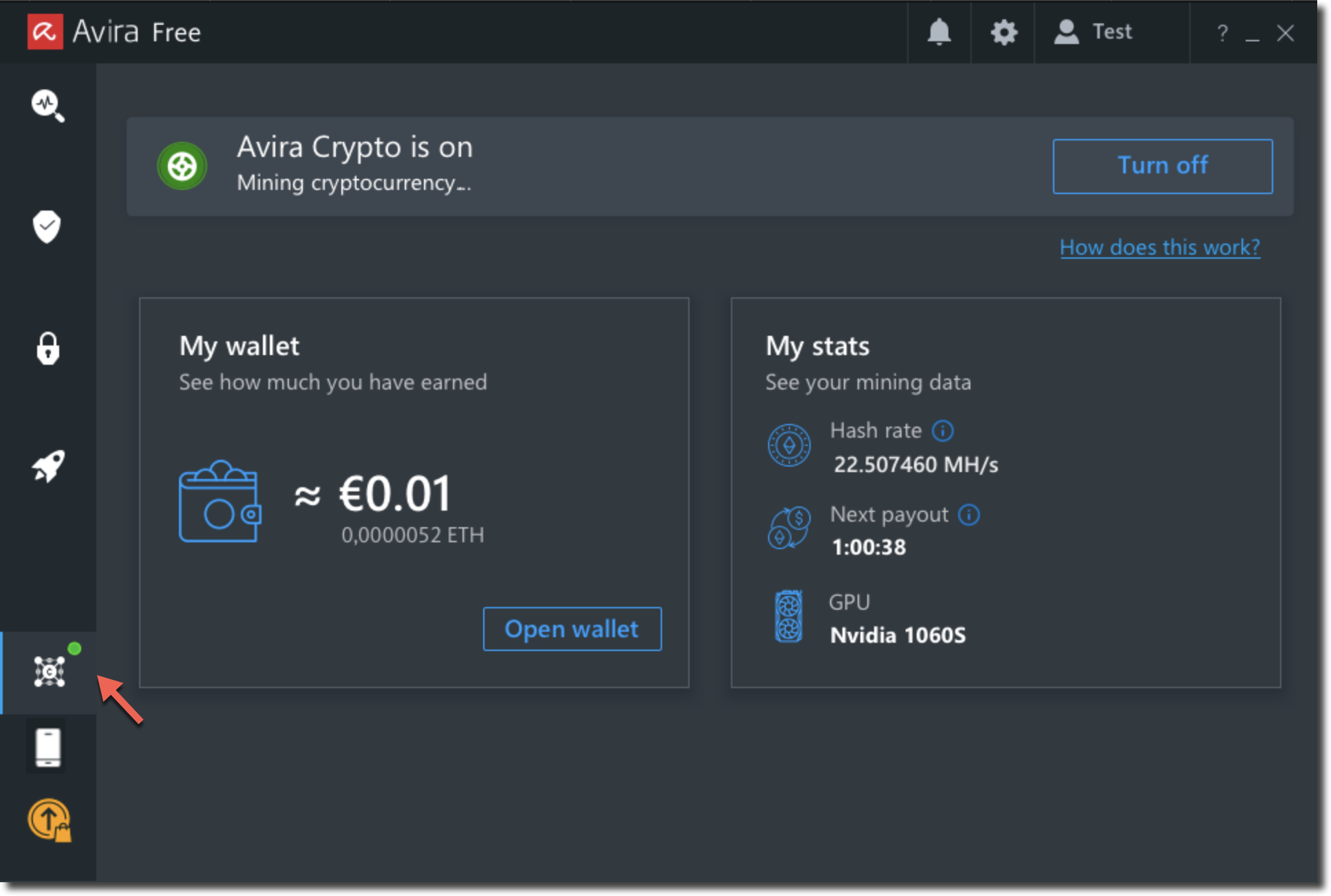Screen dimensions: 1331x896
Task: Click the scan/search icon in sidebar
Action: pos(48,105)
